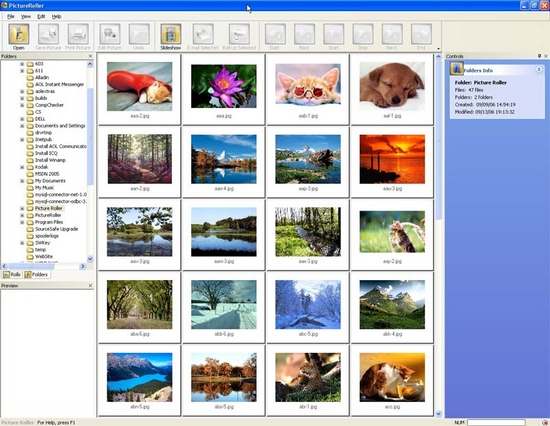Collapse the Folders Info section chevron
The width and height of the screenshot is (550, 426).
(x=539, y=69)
